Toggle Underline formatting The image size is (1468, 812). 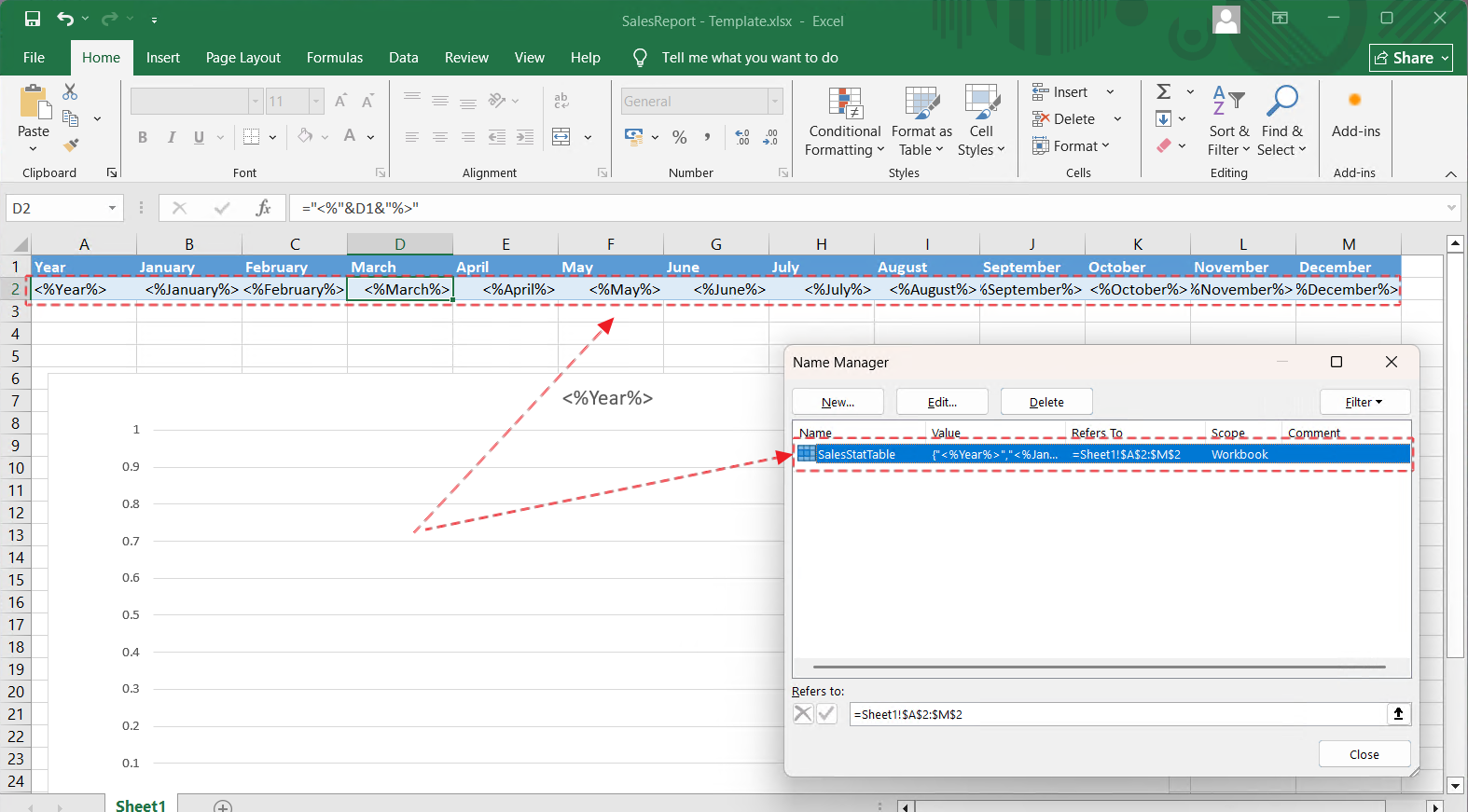point(199,138)
